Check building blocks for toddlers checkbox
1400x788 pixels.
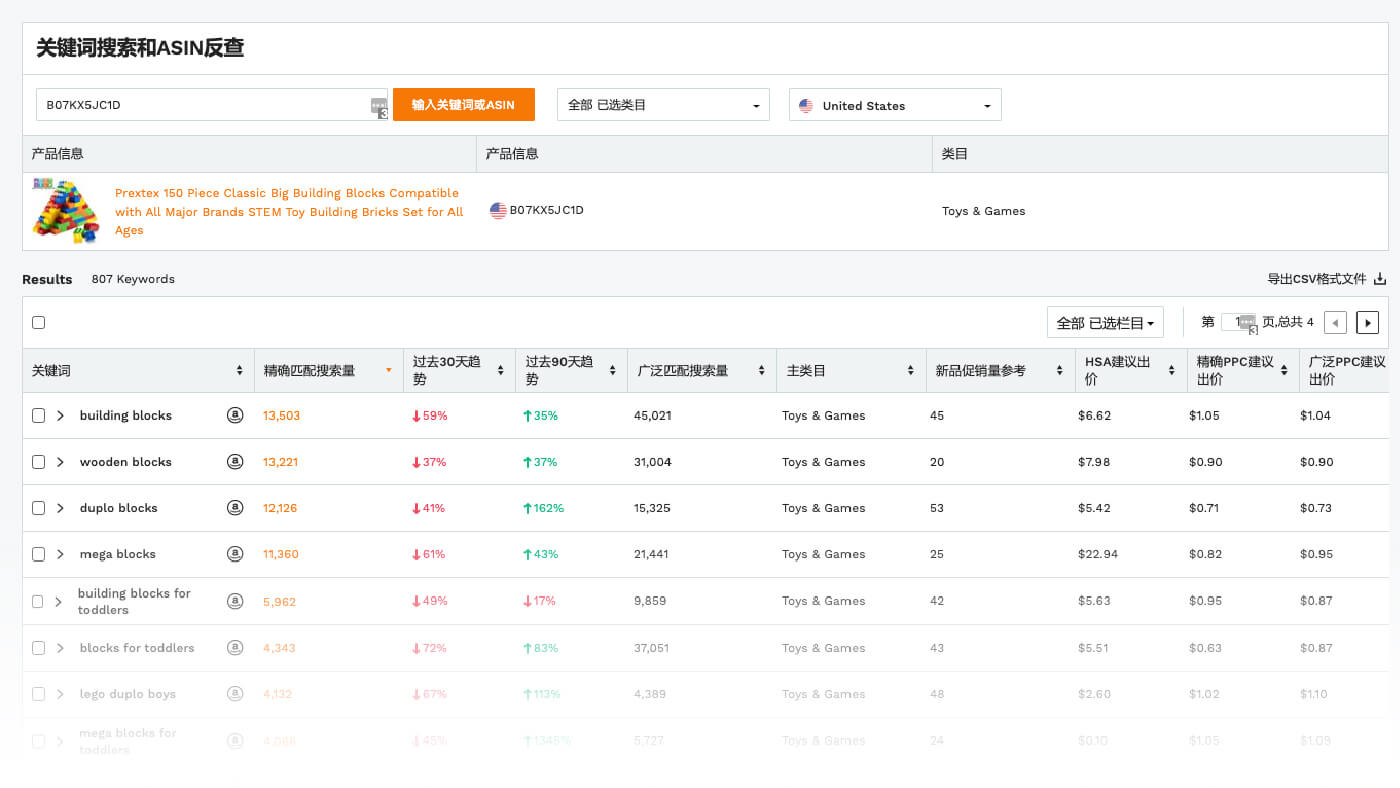click(x=38, y=601)
